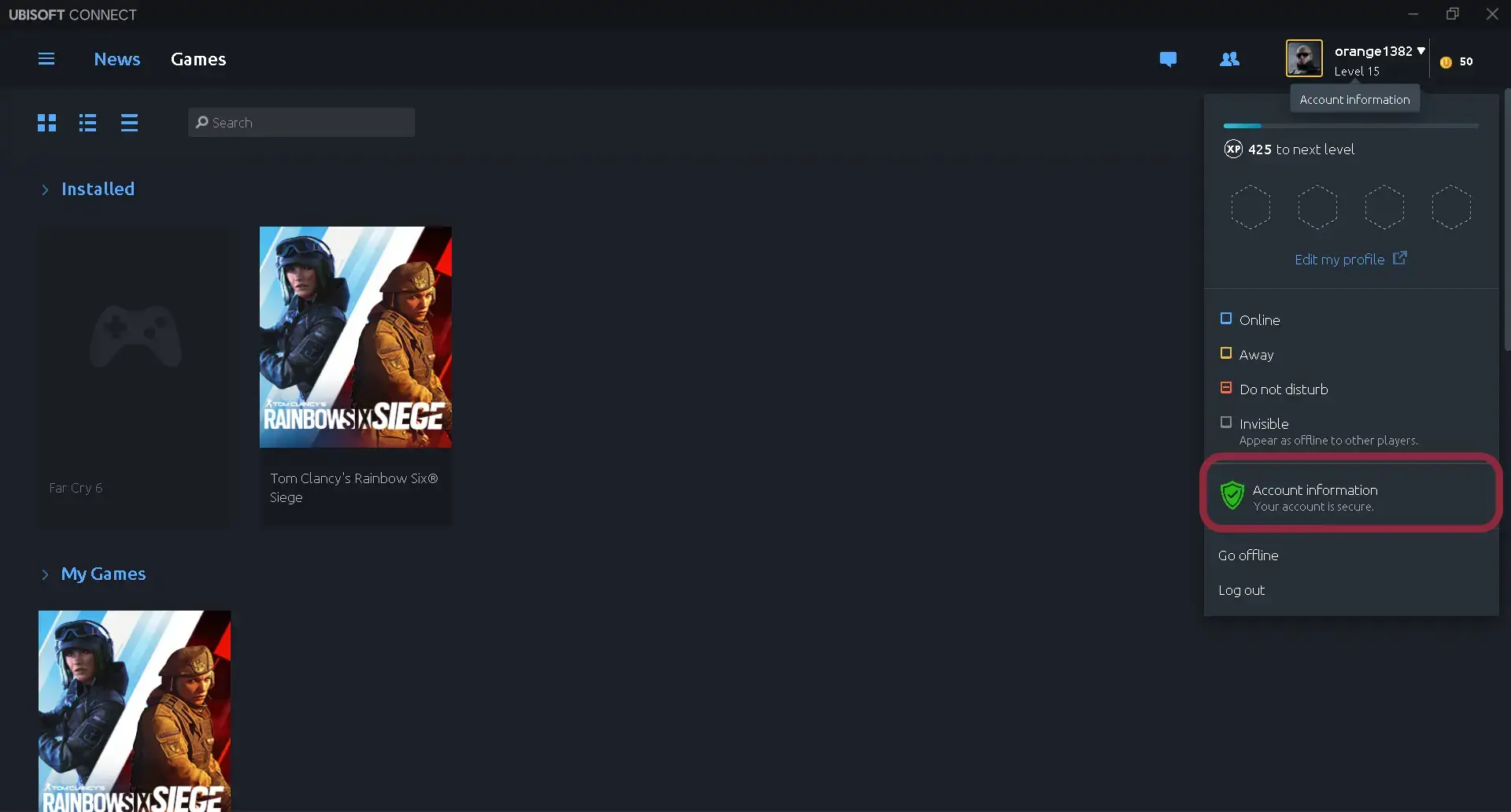Image resolution: width=1511 pixels, height=812 pixels.
Task: Click the 'Your account is secure.' text
Action: click(x=1313, y=507)
